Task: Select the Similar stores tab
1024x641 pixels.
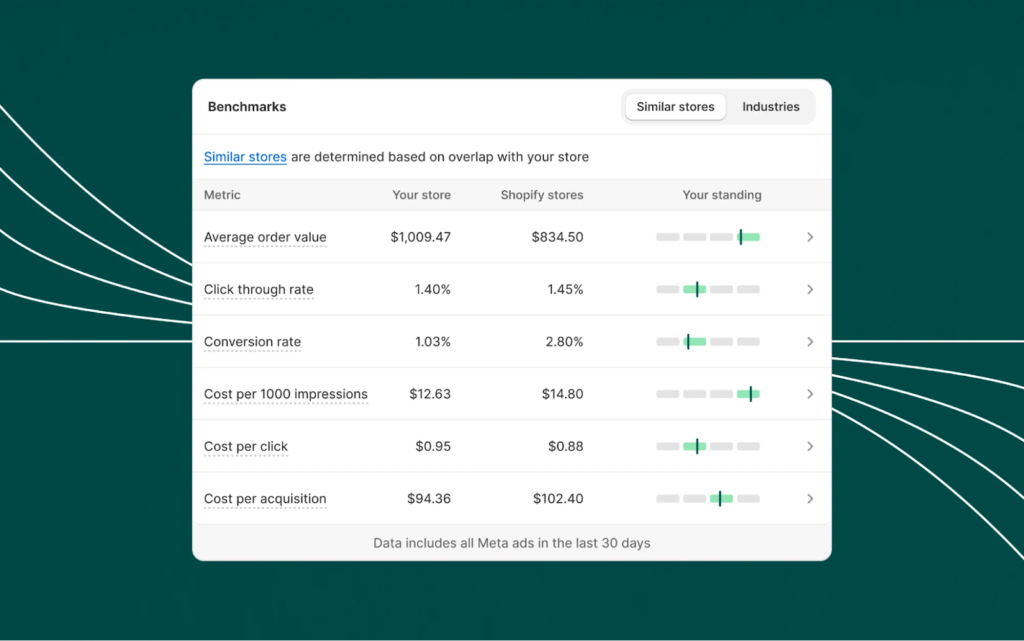Action: point(675,106)
